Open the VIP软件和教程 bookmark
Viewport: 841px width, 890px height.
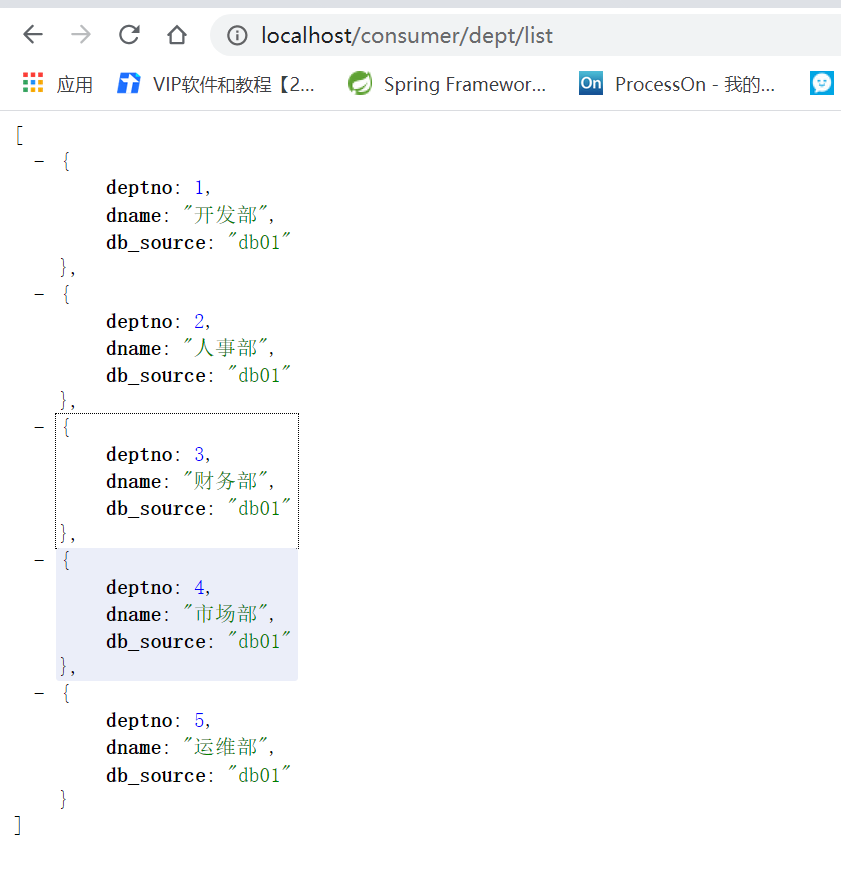(x=233, y=85)
